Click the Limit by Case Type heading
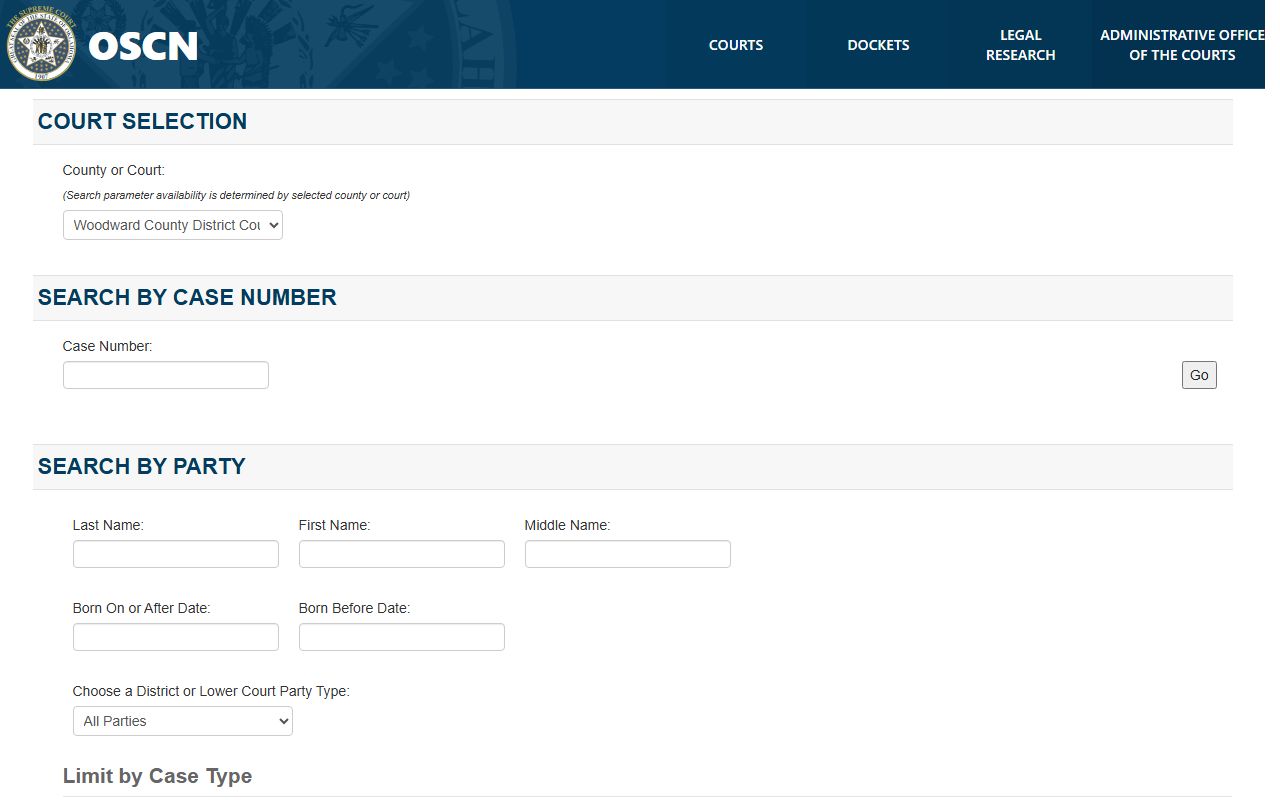Image resolution: width=1280 pixels, height=800 pixels. (x=157, y=776)
